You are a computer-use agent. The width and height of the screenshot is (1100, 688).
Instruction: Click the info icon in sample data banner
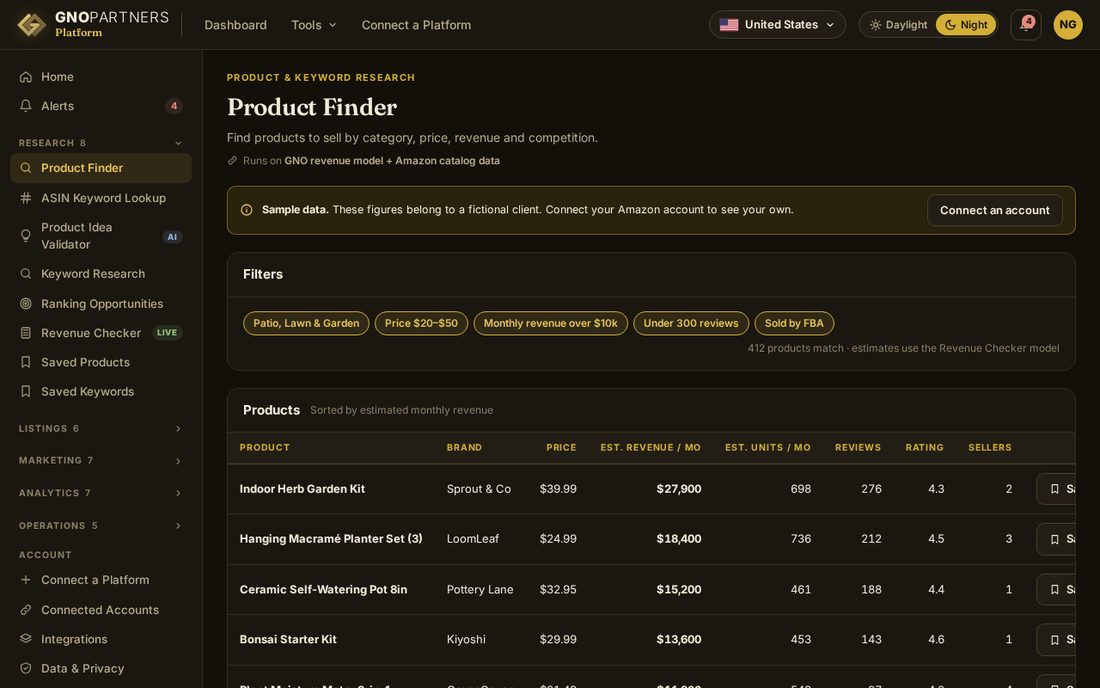click(246, 210)
